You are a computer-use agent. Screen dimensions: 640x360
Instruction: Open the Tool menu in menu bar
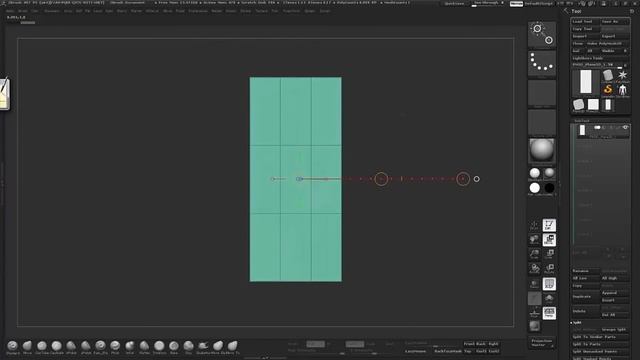click(275, 11)
